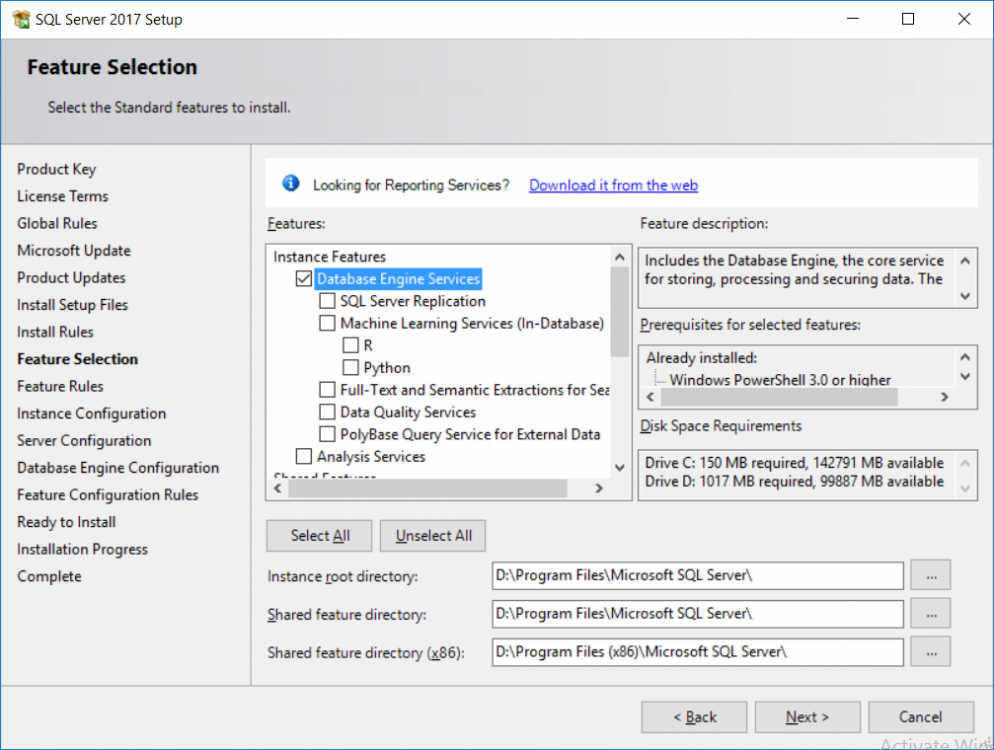Enable PolyBase Query Service checkbox
The width and height of the screenshot is (994, 750).
(327, 434)
